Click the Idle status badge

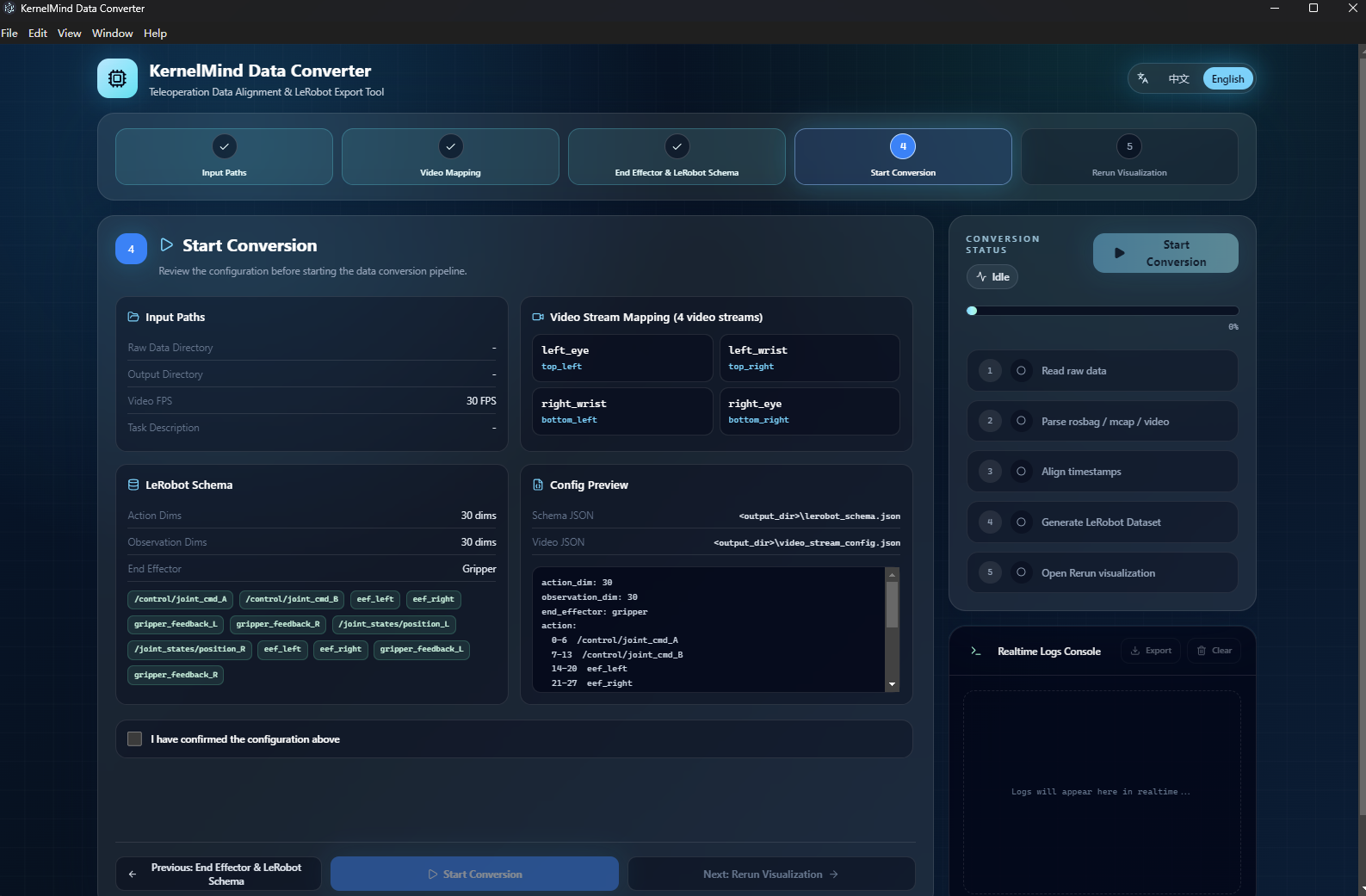992,277
